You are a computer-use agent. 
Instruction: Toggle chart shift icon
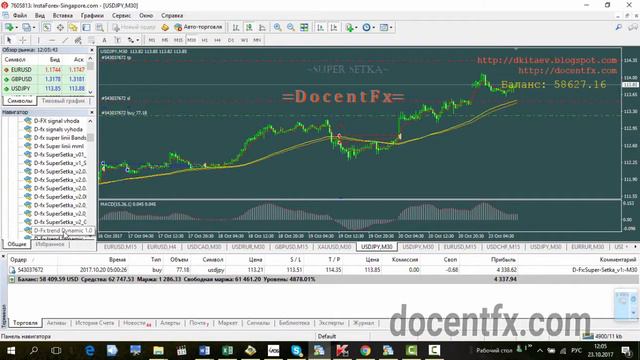coord(334,27)
